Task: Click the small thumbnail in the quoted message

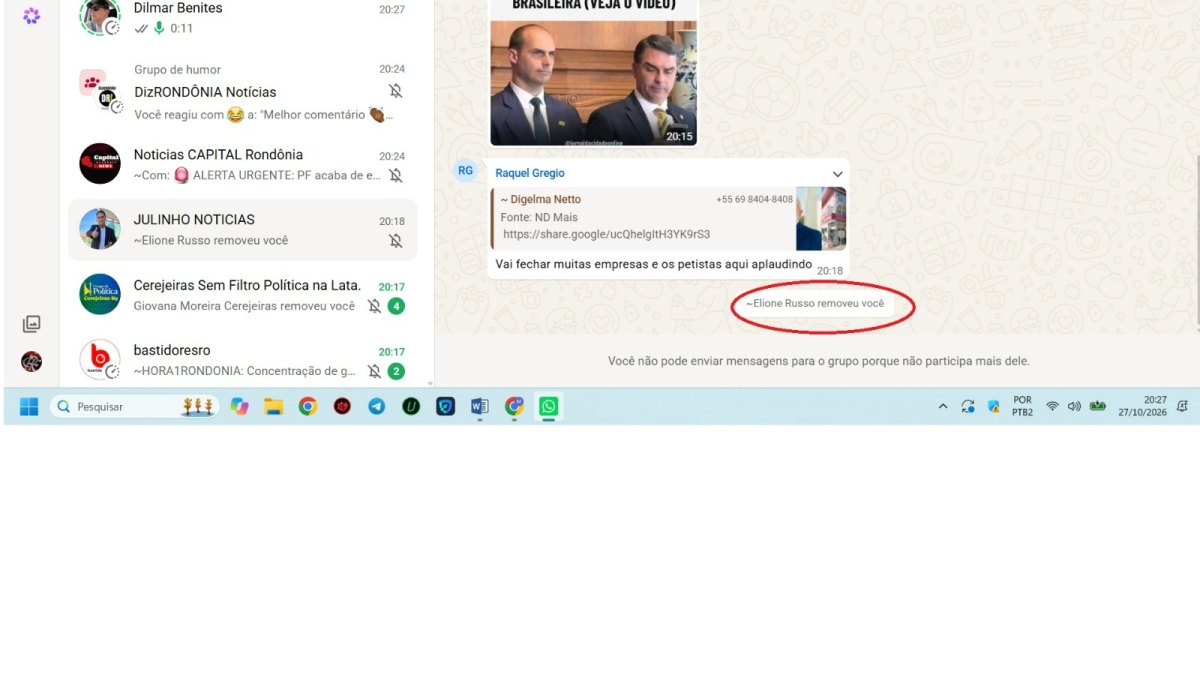Action: (821, 218)
